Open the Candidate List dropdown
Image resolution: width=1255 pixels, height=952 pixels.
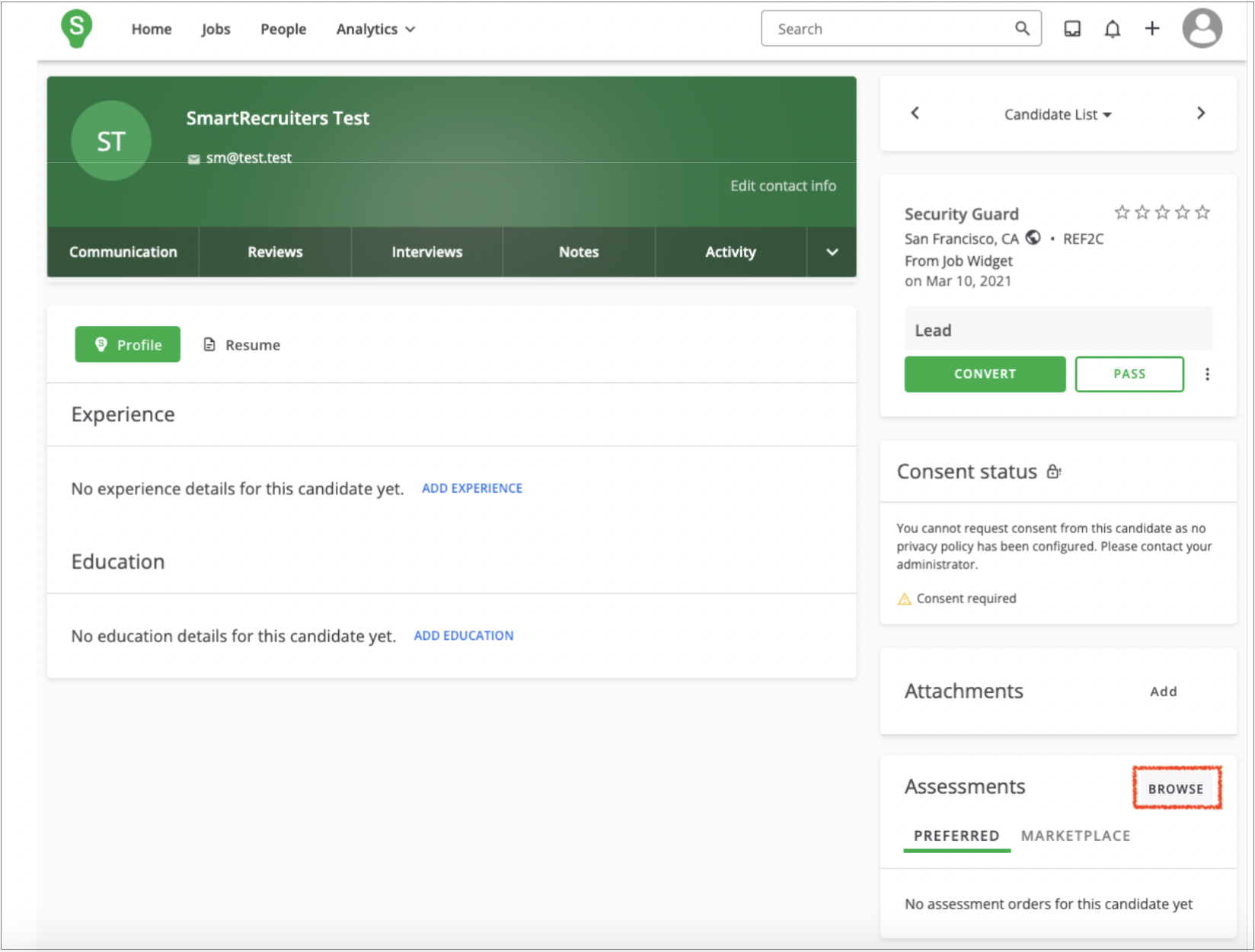pos(1058,114)
